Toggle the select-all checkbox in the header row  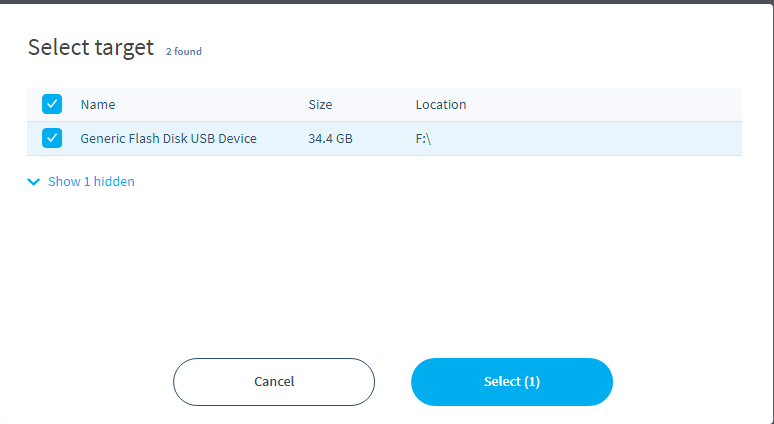52,104
